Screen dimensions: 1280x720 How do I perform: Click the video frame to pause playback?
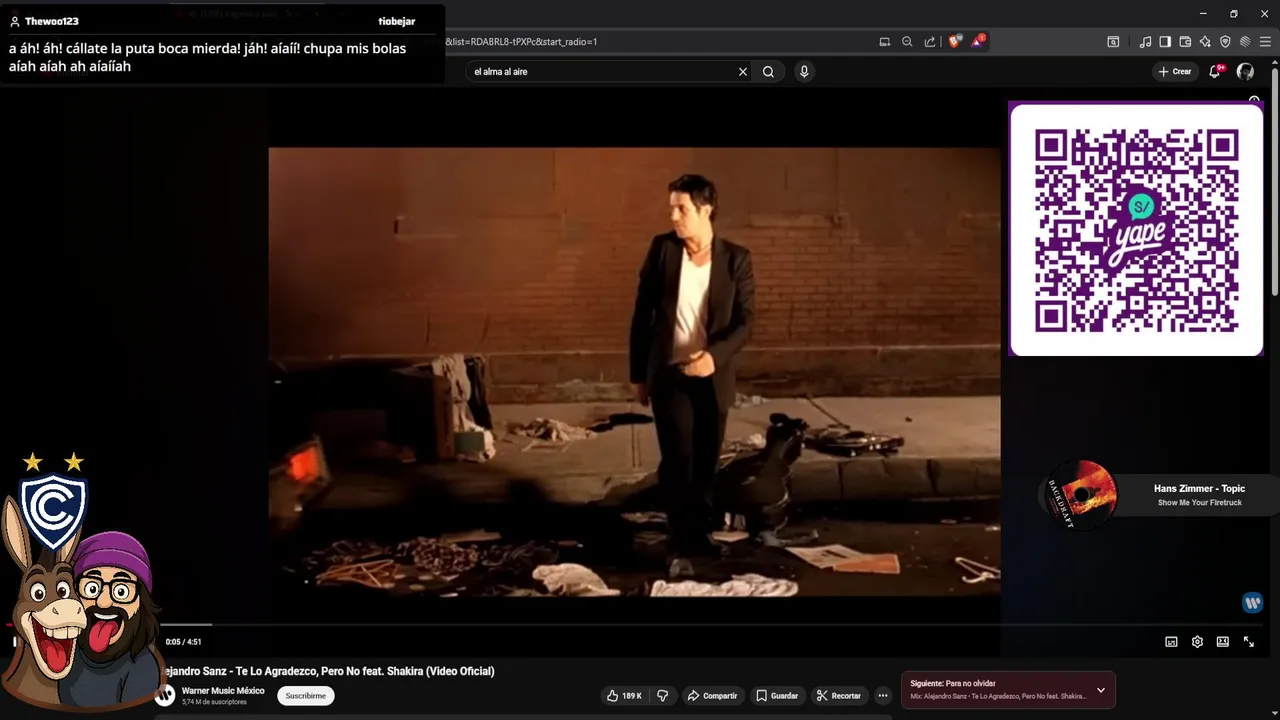(634, 372)
